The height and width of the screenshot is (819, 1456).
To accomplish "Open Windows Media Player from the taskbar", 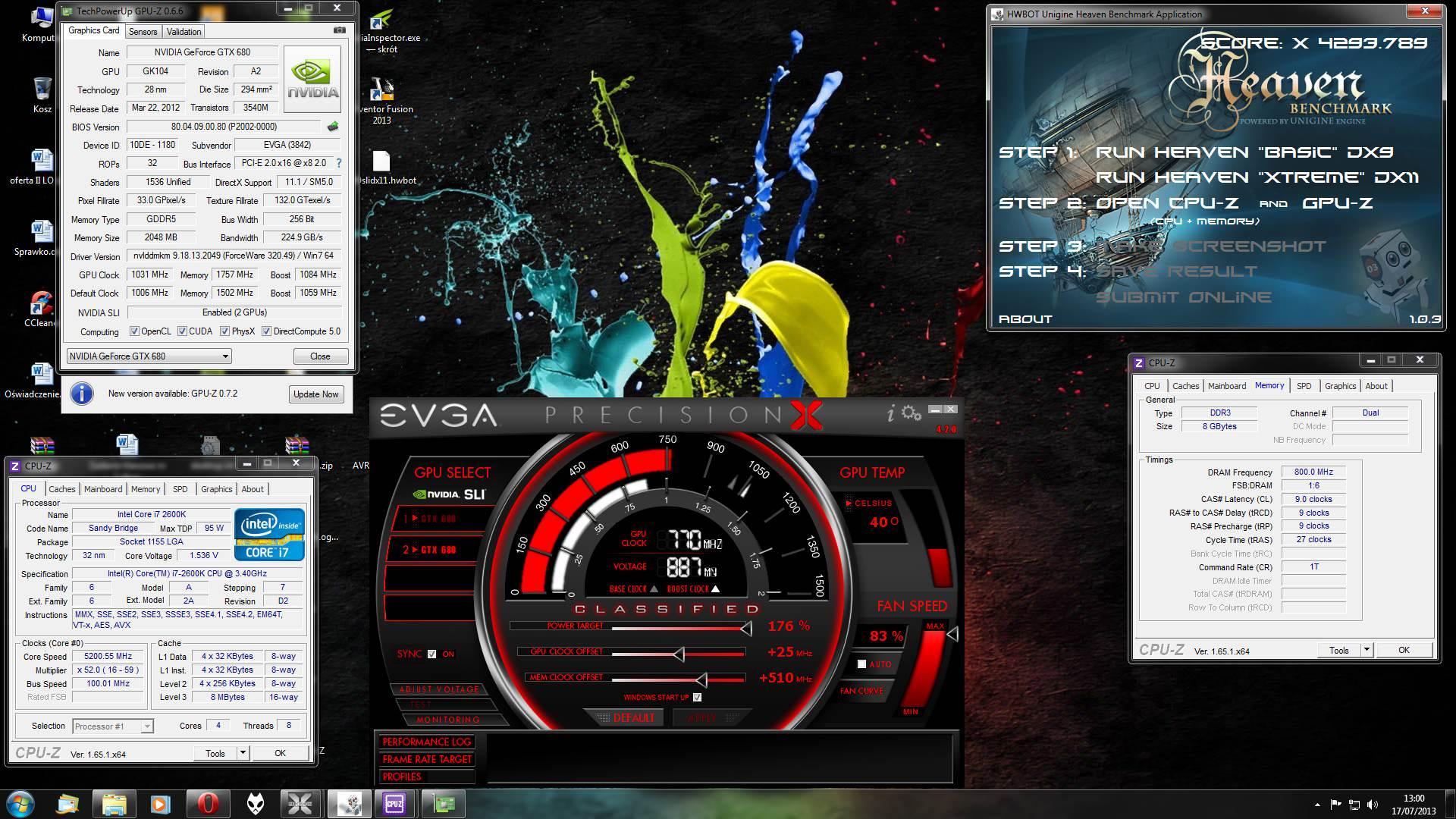I will click(160, 804).
